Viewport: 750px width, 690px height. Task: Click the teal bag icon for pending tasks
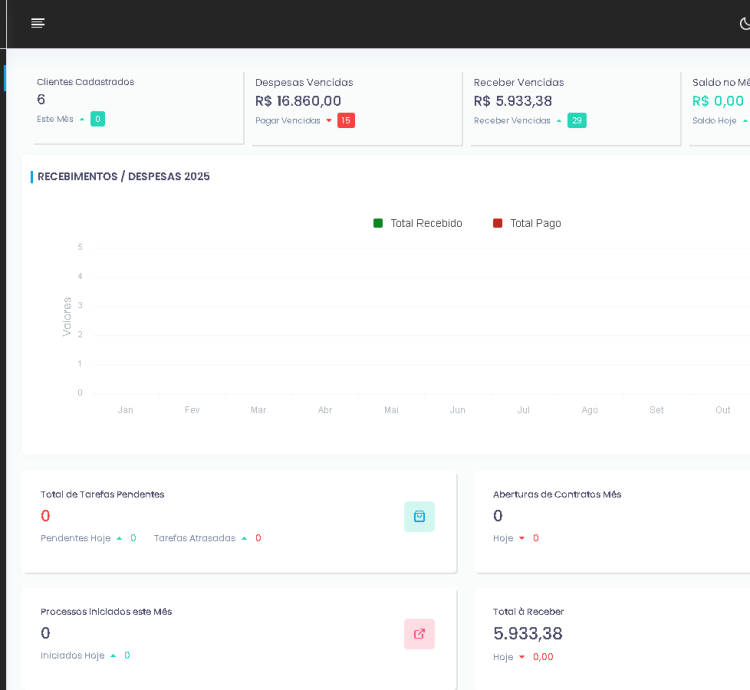(x=419, y=516)
